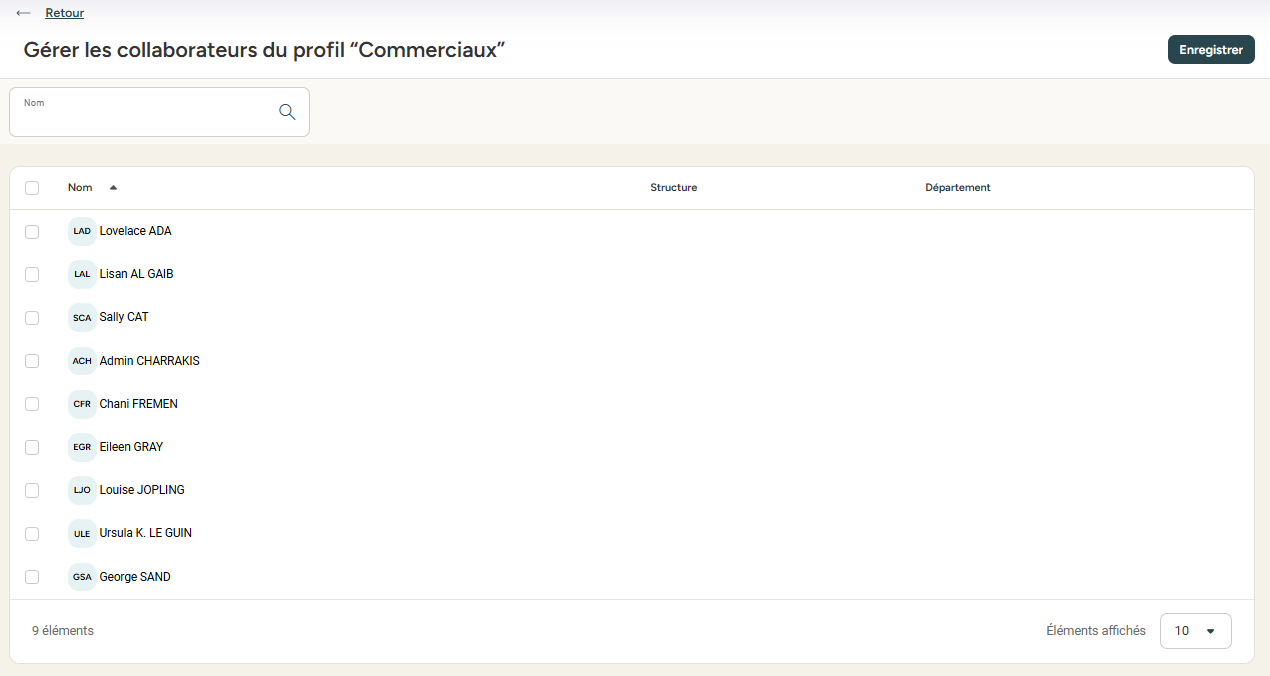Click the name Sally CAT
This screenshot has width=1270, height=676.
124,317
